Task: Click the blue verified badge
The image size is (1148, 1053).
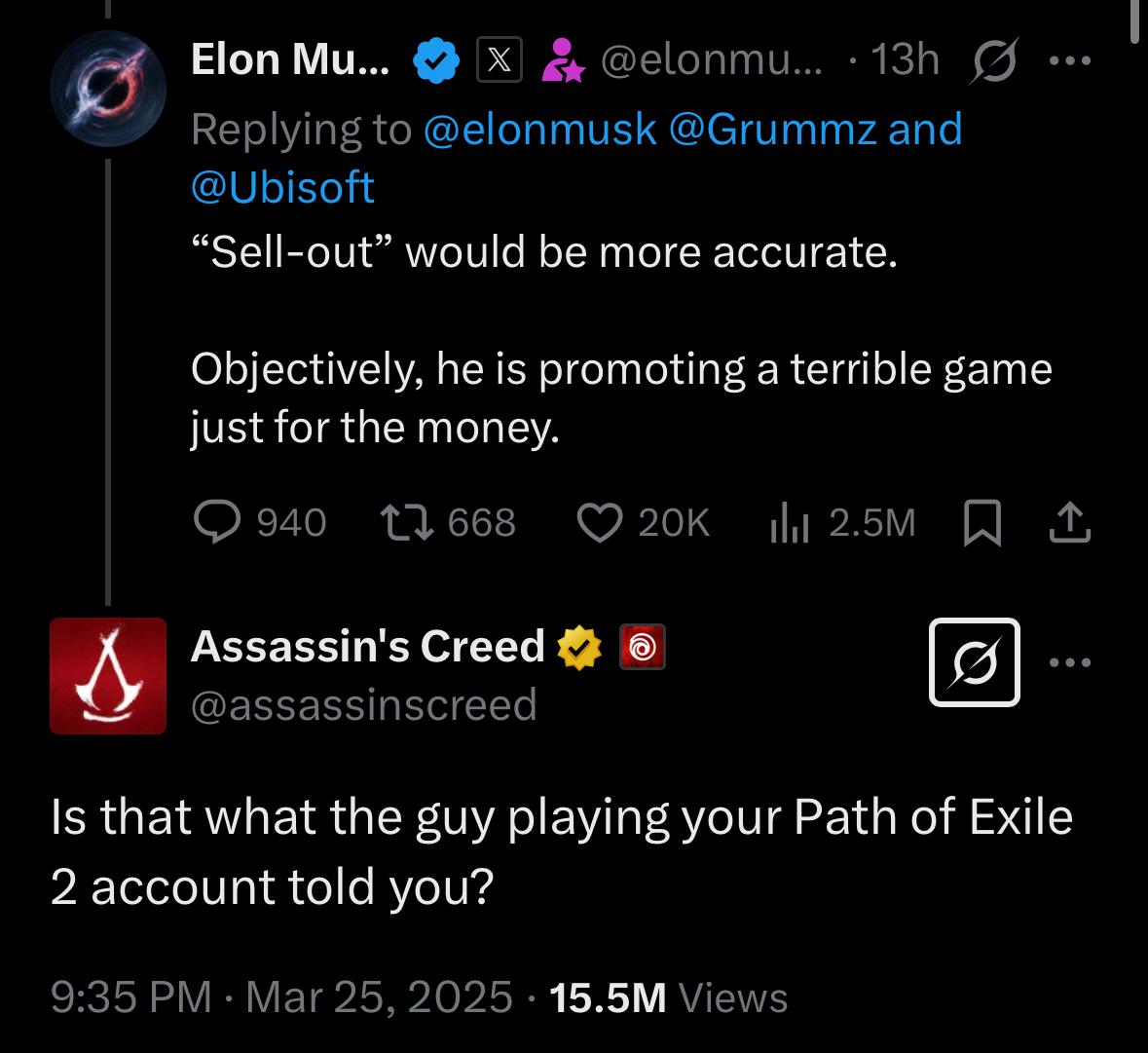Action: coord(437,61)
